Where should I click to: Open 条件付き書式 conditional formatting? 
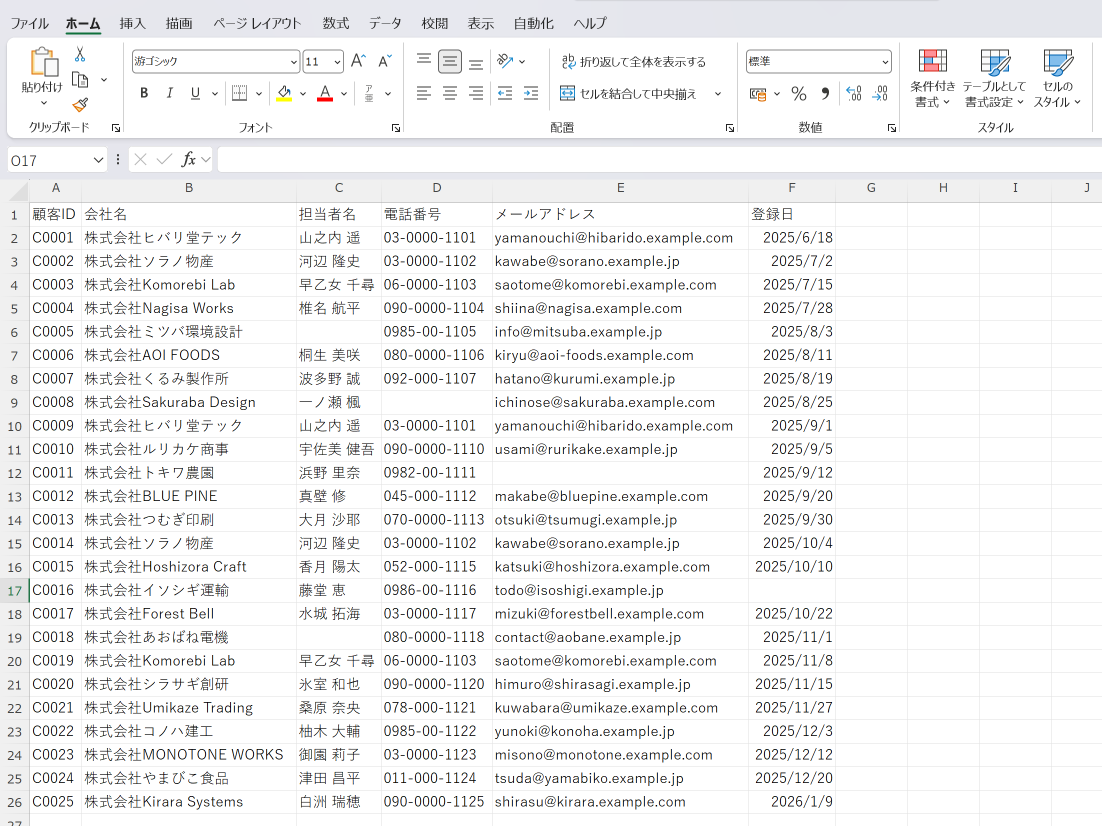(x=933, y=77)
